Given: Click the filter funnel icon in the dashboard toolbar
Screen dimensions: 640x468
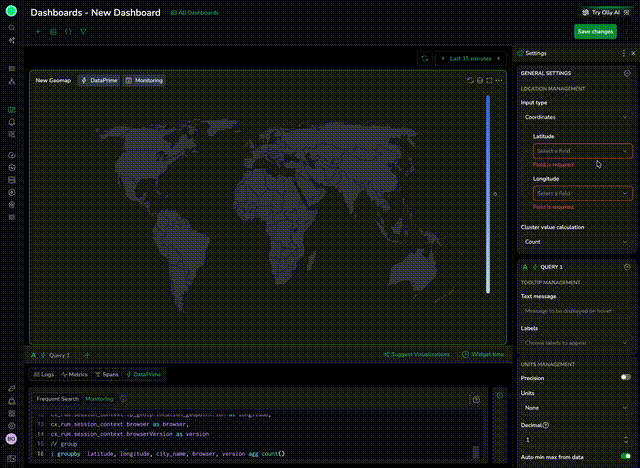Looking at the screenshot, I should (83, 32).
